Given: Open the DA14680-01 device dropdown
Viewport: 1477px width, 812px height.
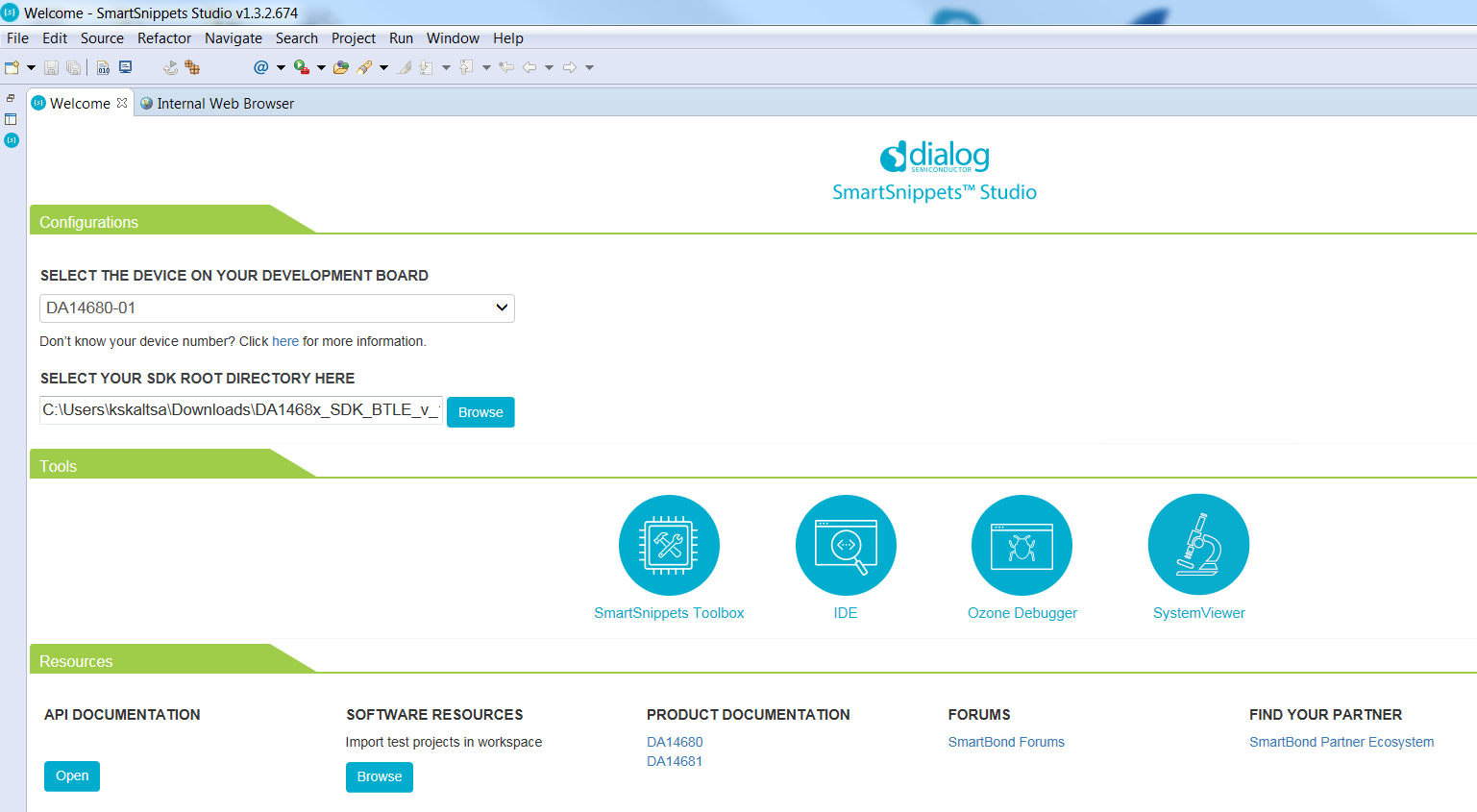Looking at the screenshot, I should [277, 308].
